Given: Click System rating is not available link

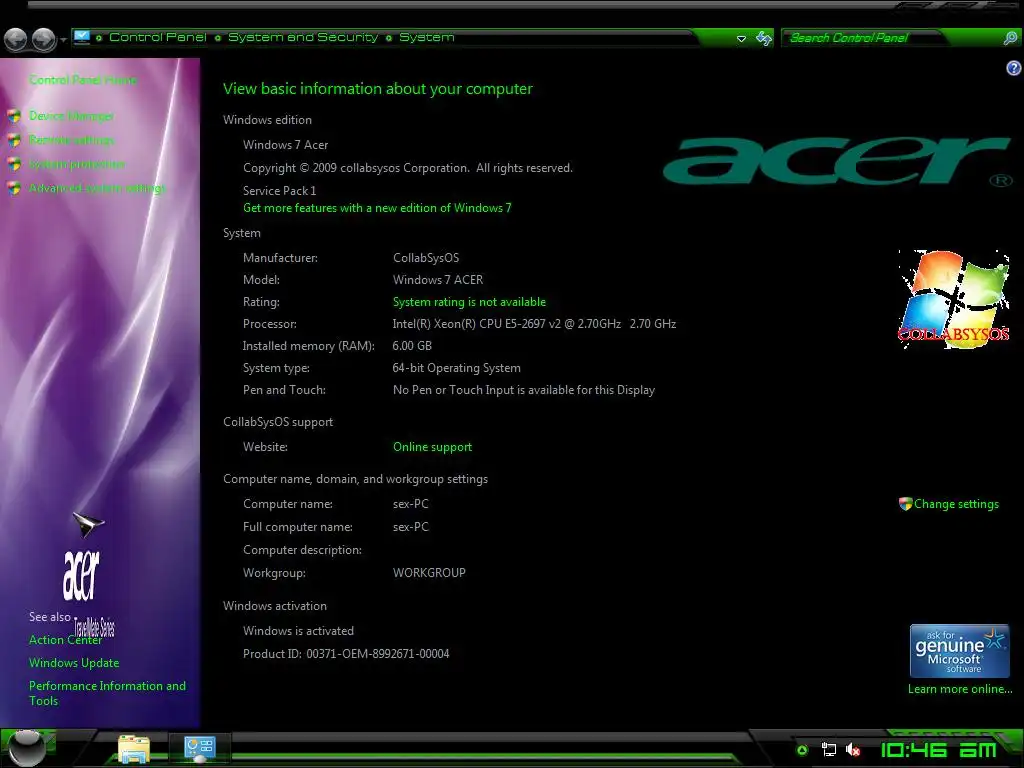Looking at the screenshot, I should tap(469, 302).
